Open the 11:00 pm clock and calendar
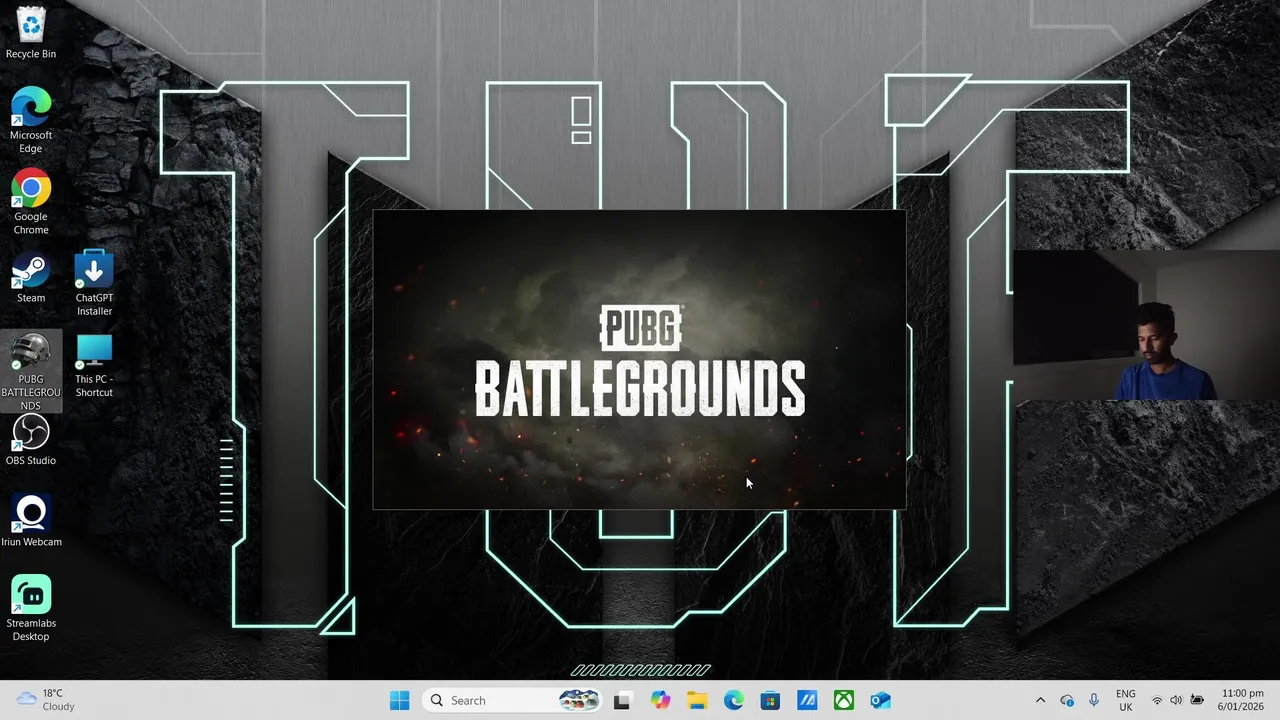This screenshot has height=720, width=1280. 1241,700
